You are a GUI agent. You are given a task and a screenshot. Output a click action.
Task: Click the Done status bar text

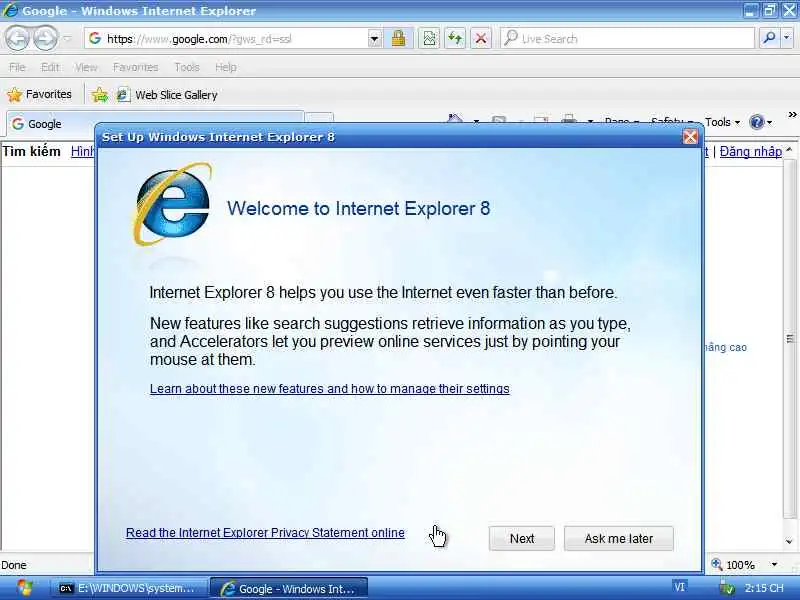point(14,565)
